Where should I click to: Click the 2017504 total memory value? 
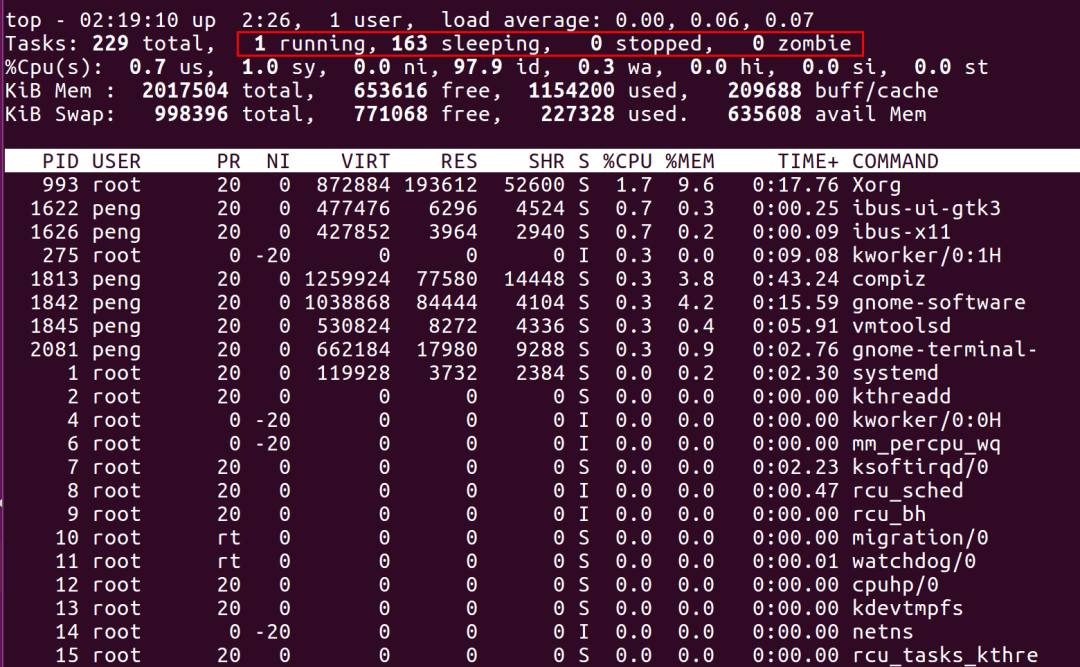tap(185, 90)
